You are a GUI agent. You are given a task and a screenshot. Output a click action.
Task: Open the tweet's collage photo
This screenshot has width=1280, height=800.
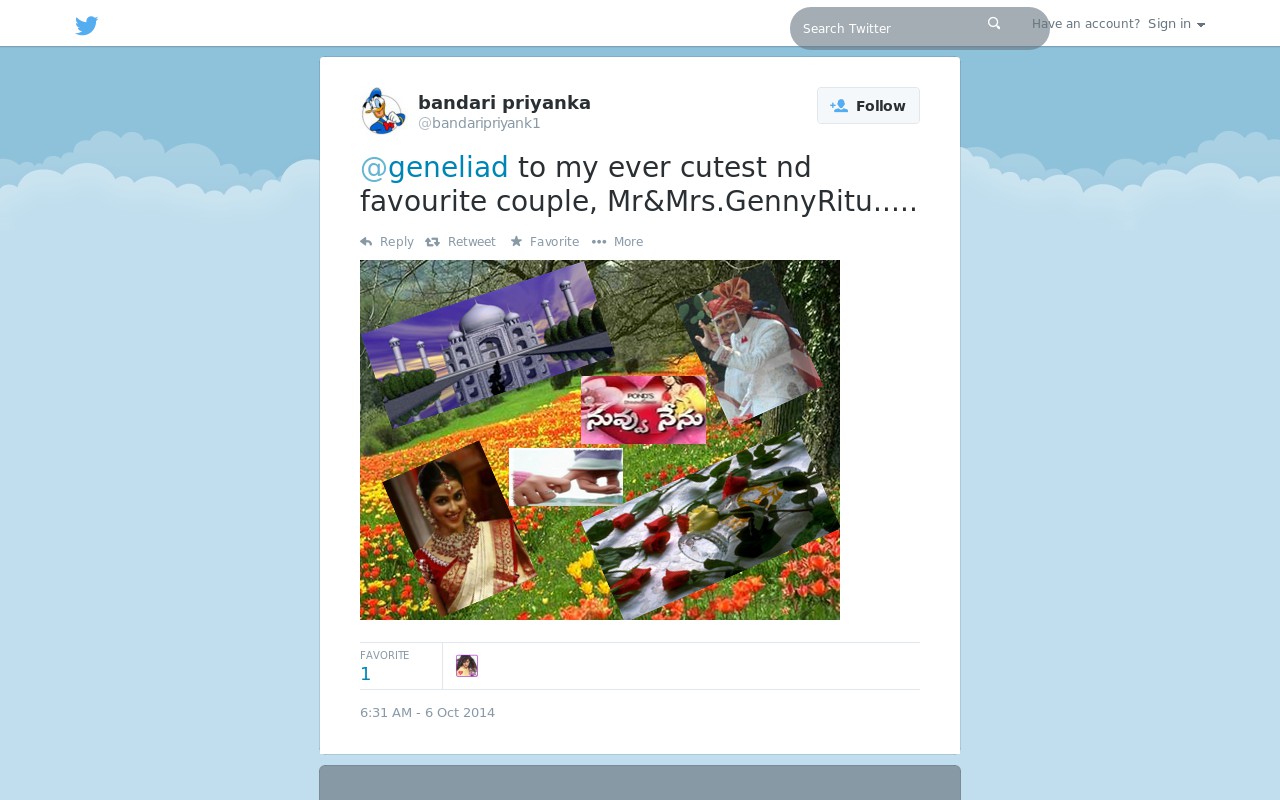coord(600,440)
